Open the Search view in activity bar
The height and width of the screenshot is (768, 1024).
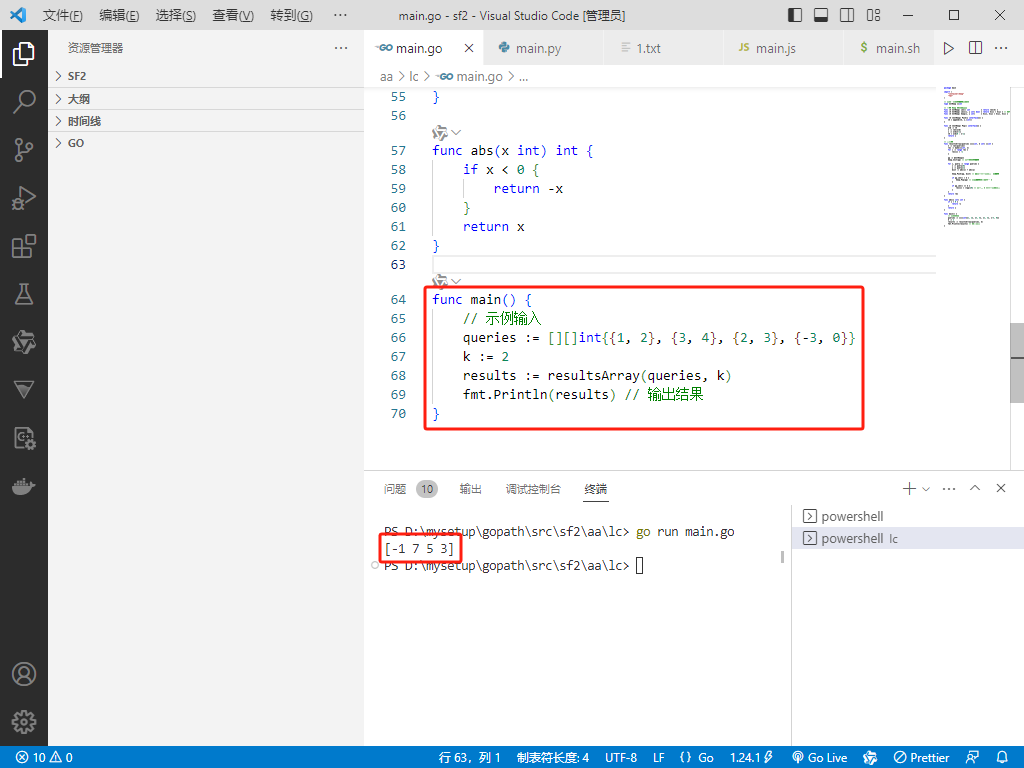[x=24, y=102]
